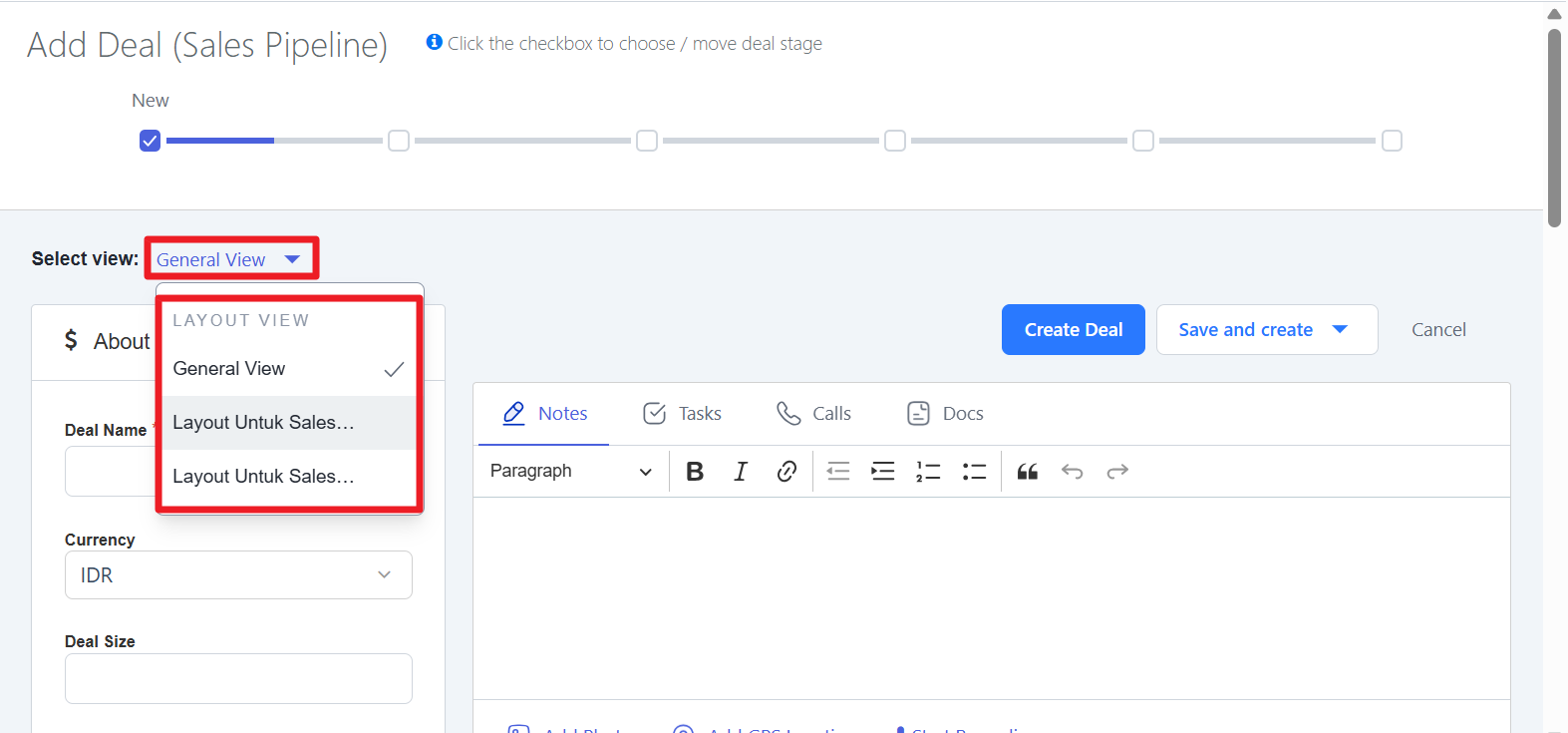Check the last deal stage checkbox

coord(1392,141)
